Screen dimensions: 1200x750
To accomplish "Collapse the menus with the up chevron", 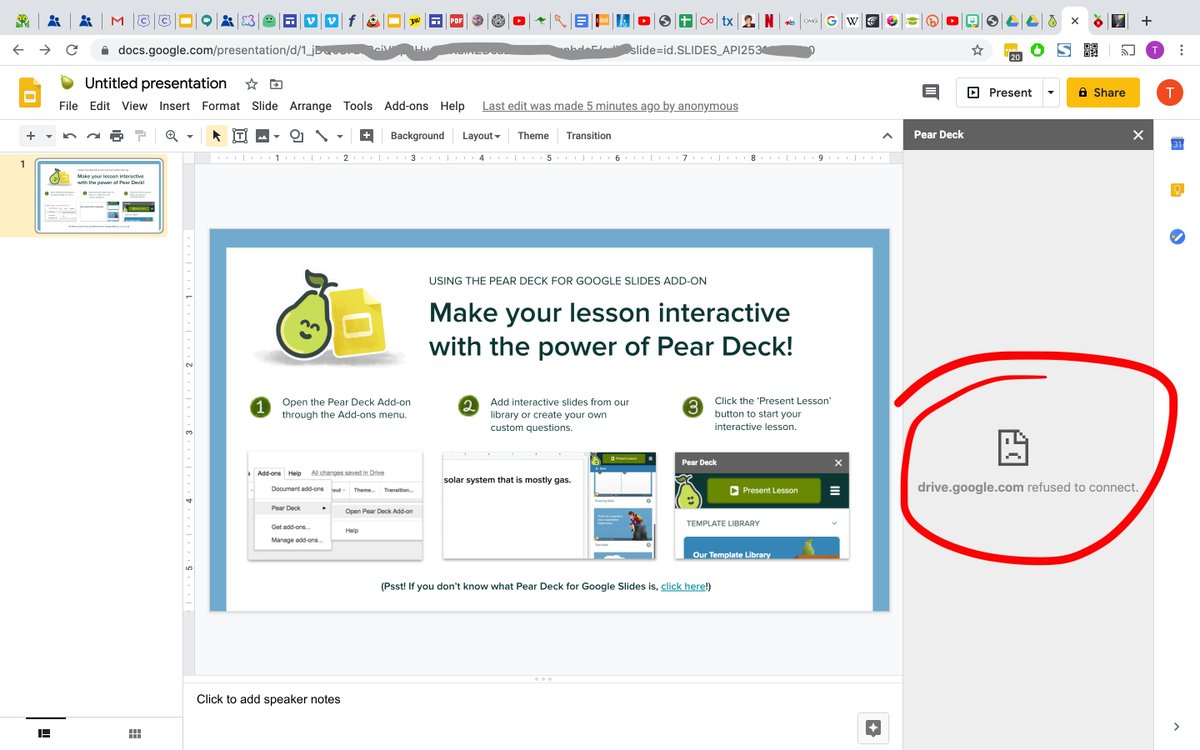I will [x=886, y=136].
